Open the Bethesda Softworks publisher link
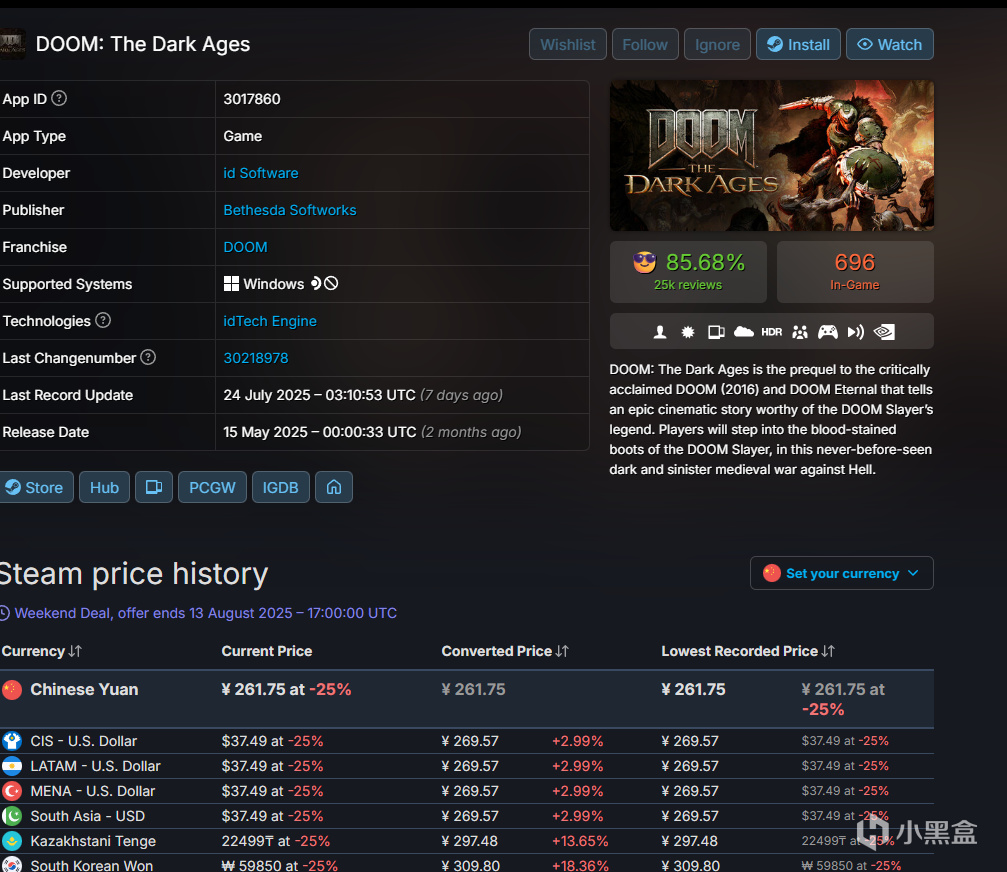1007x872 pixels. point(290,210)
